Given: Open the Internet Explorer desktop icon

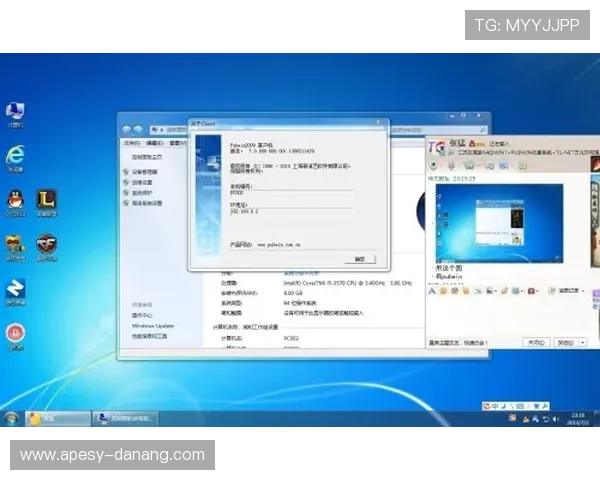Looking at the screenshot, I should [16, 155].
